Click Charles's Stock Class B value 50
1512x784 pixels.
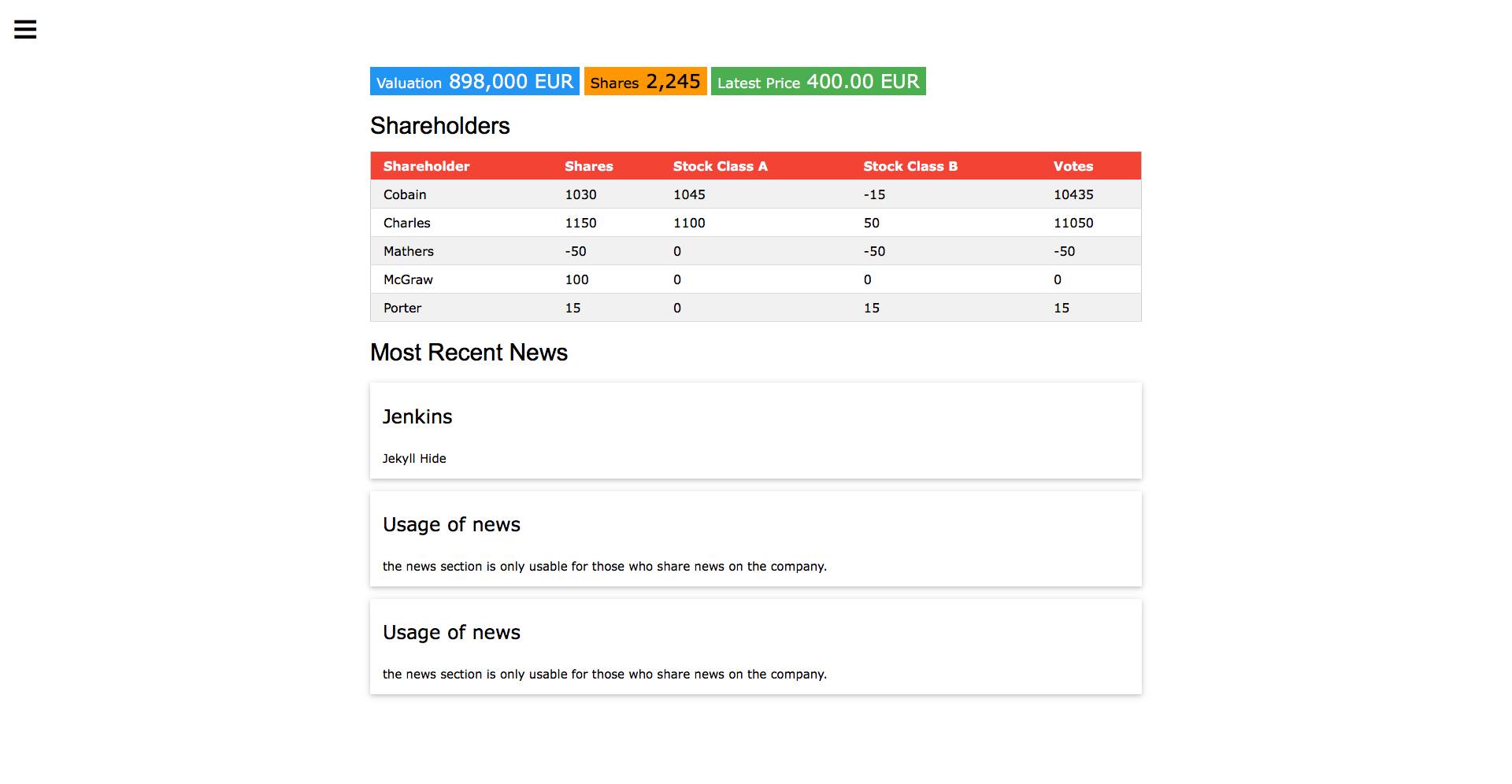click(871, 223)
